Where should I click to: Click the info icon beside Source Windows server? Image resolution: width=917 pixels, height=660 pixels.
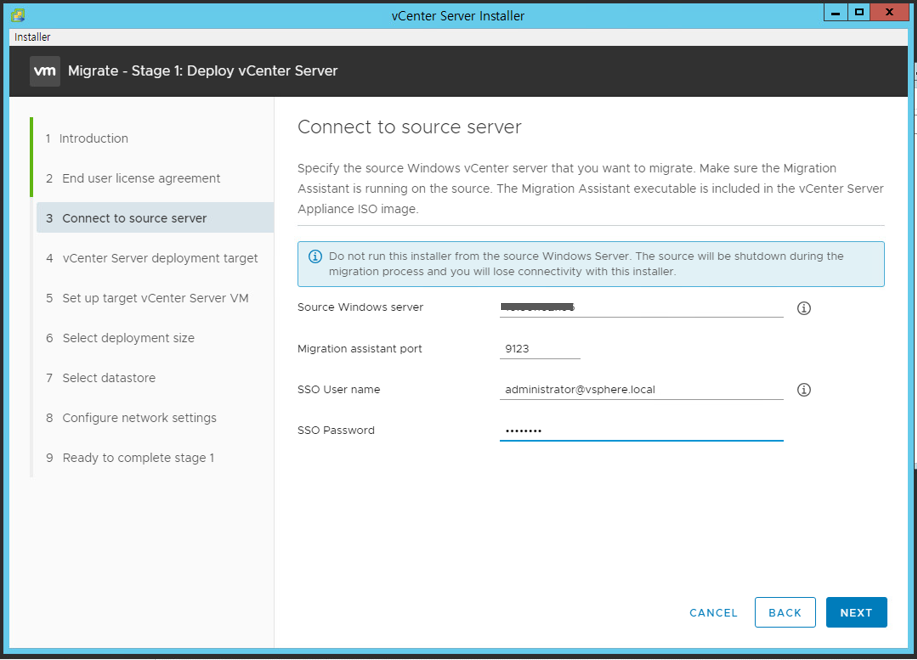tap(804, 308)
